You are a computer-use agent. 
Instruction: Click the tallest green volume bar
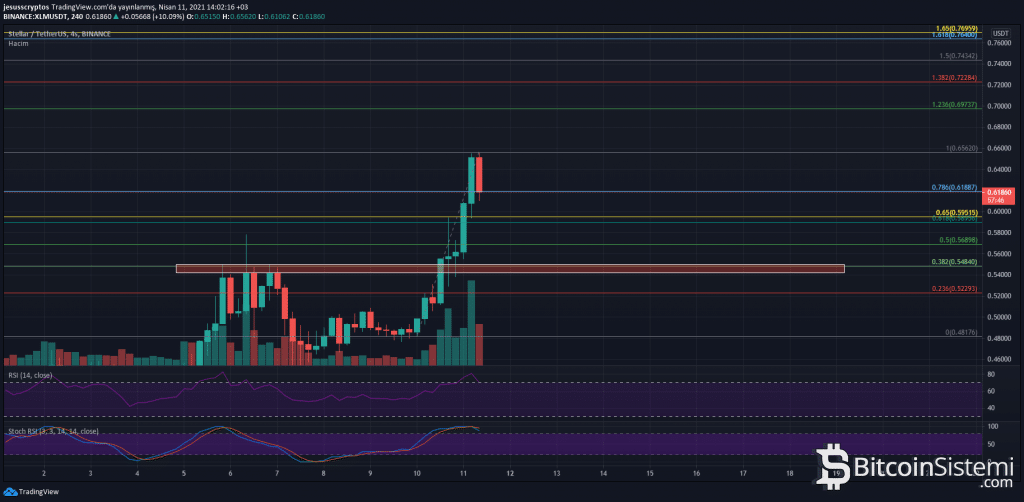[471, 322]
